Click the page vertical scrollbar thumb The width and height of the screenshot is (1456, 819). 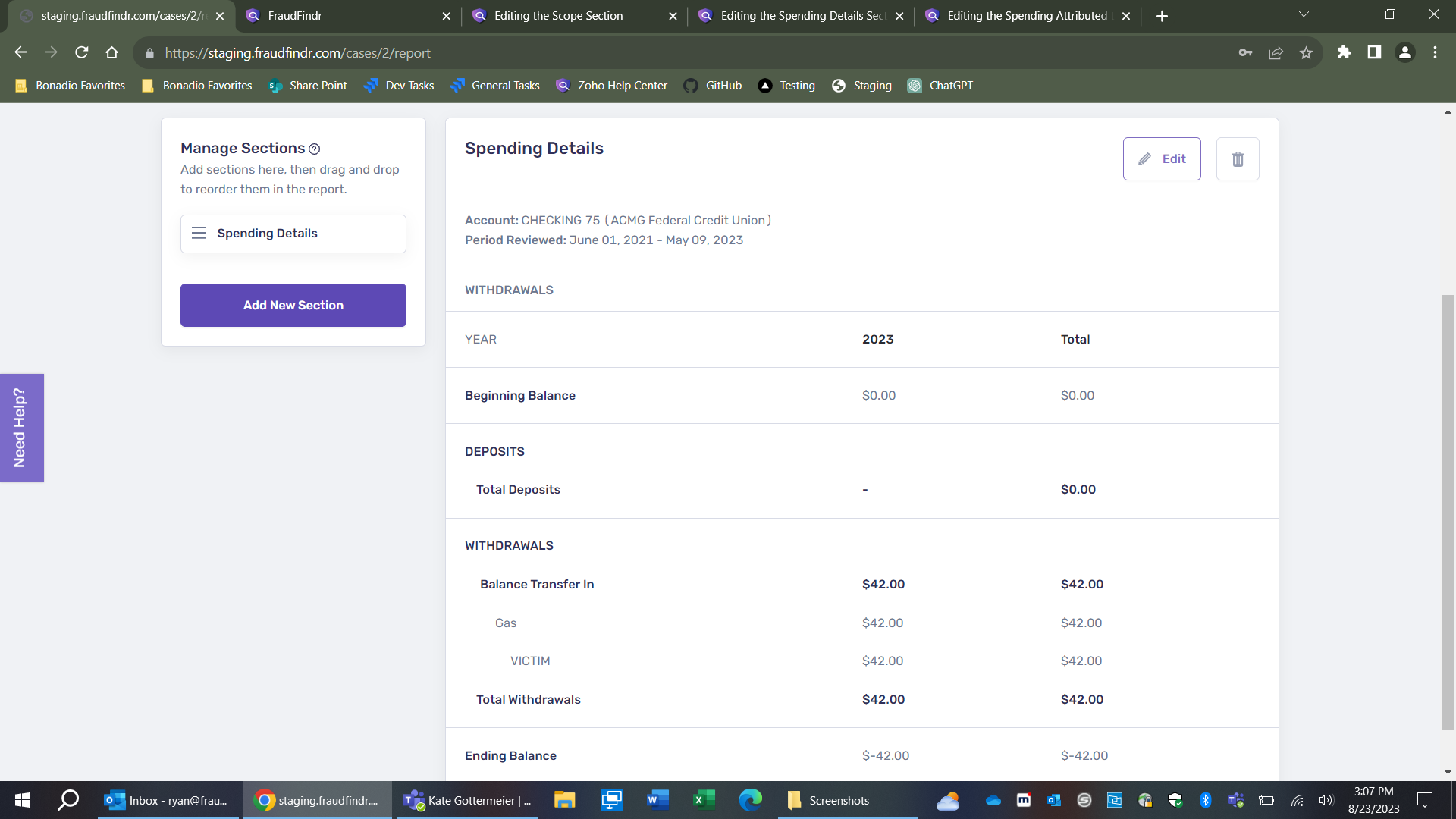click(1448, 512)
